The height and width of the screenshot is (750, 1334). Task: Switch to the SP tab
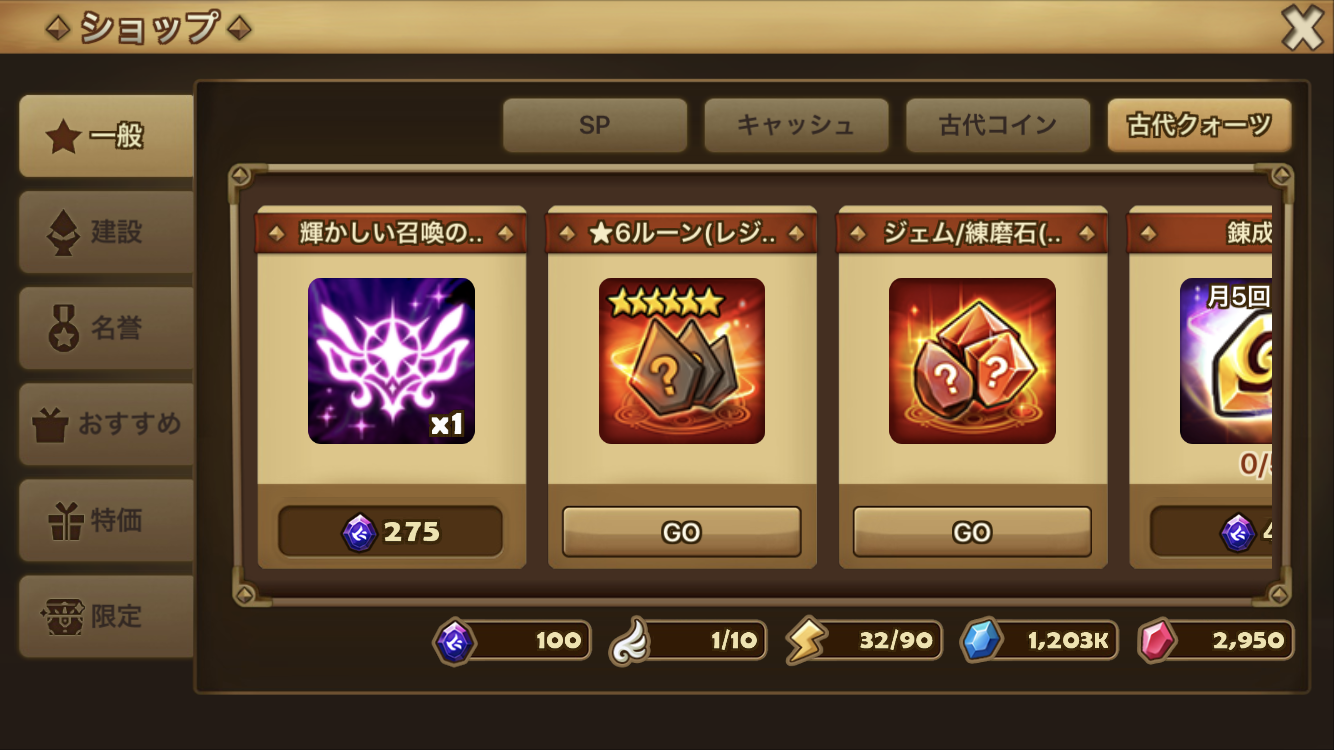(x=595, y=125)
